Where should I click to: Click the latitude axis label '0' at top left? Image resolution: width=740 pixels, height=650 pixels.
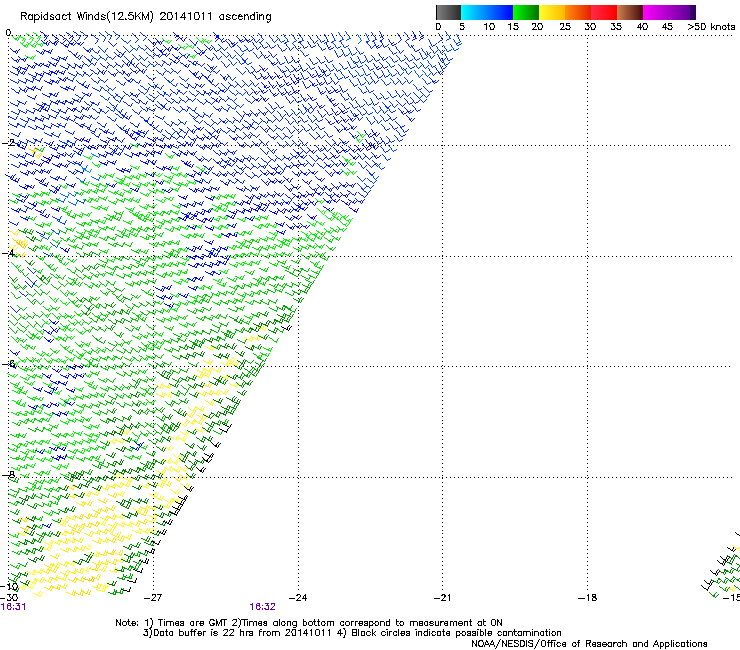[x=8, y=33]
